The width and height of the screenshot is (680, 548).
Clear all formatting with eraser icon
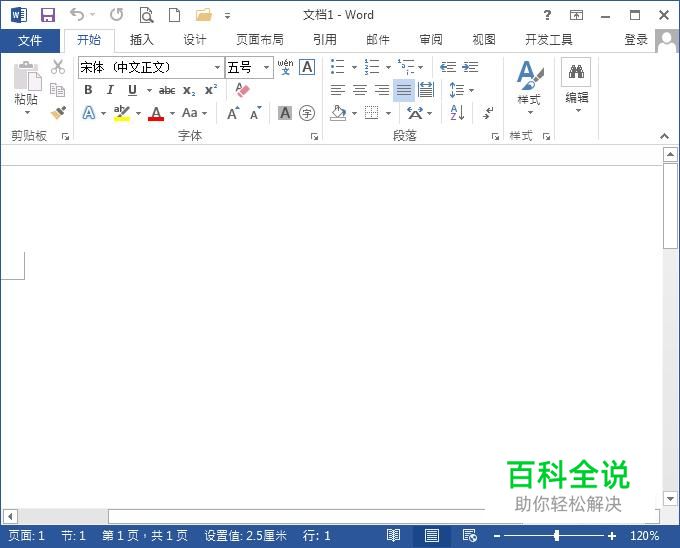(242, 90)
